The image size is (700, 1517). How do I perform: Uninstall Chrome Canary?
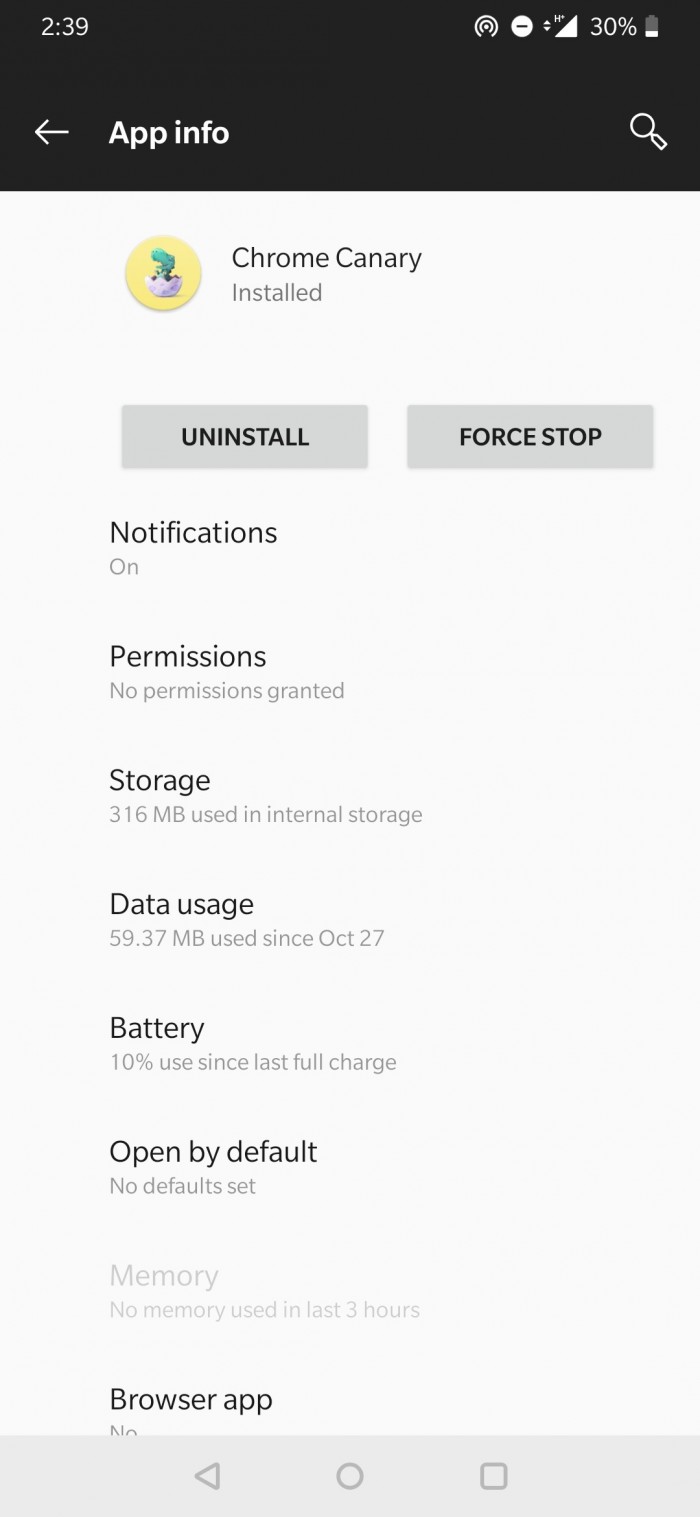pos(245,436)
